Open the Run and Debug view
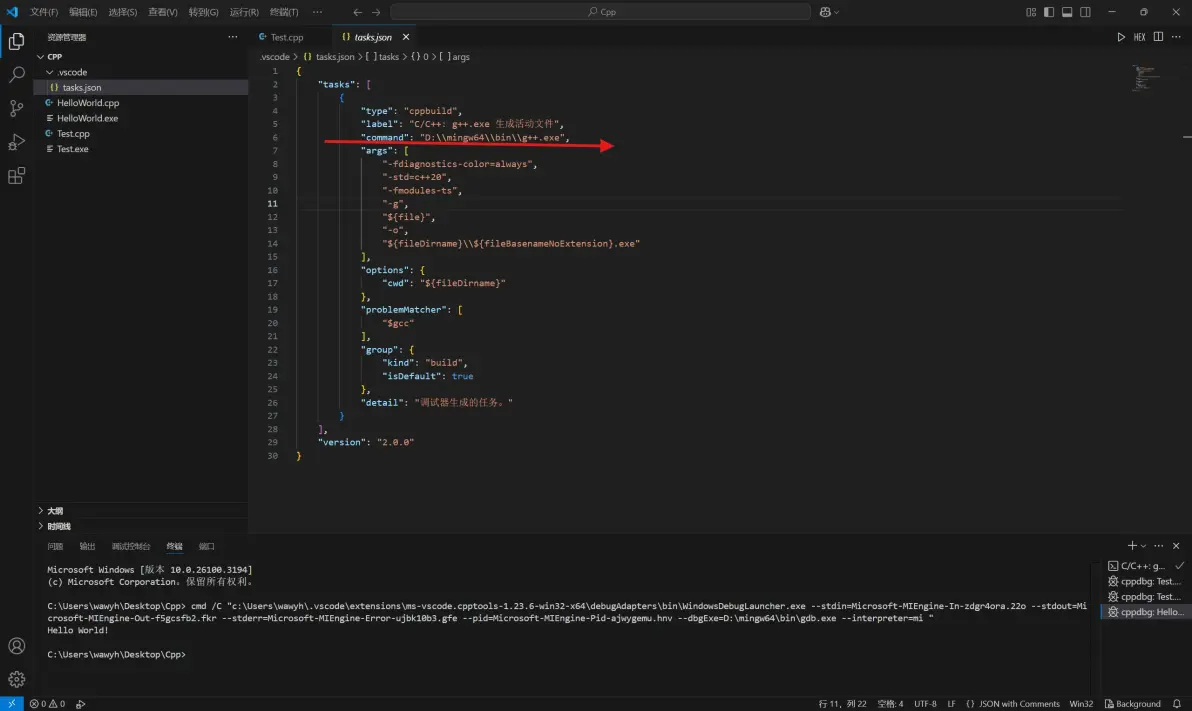Image resolution: width=1192 pixels, height=711 pixels. coord(16,142)
